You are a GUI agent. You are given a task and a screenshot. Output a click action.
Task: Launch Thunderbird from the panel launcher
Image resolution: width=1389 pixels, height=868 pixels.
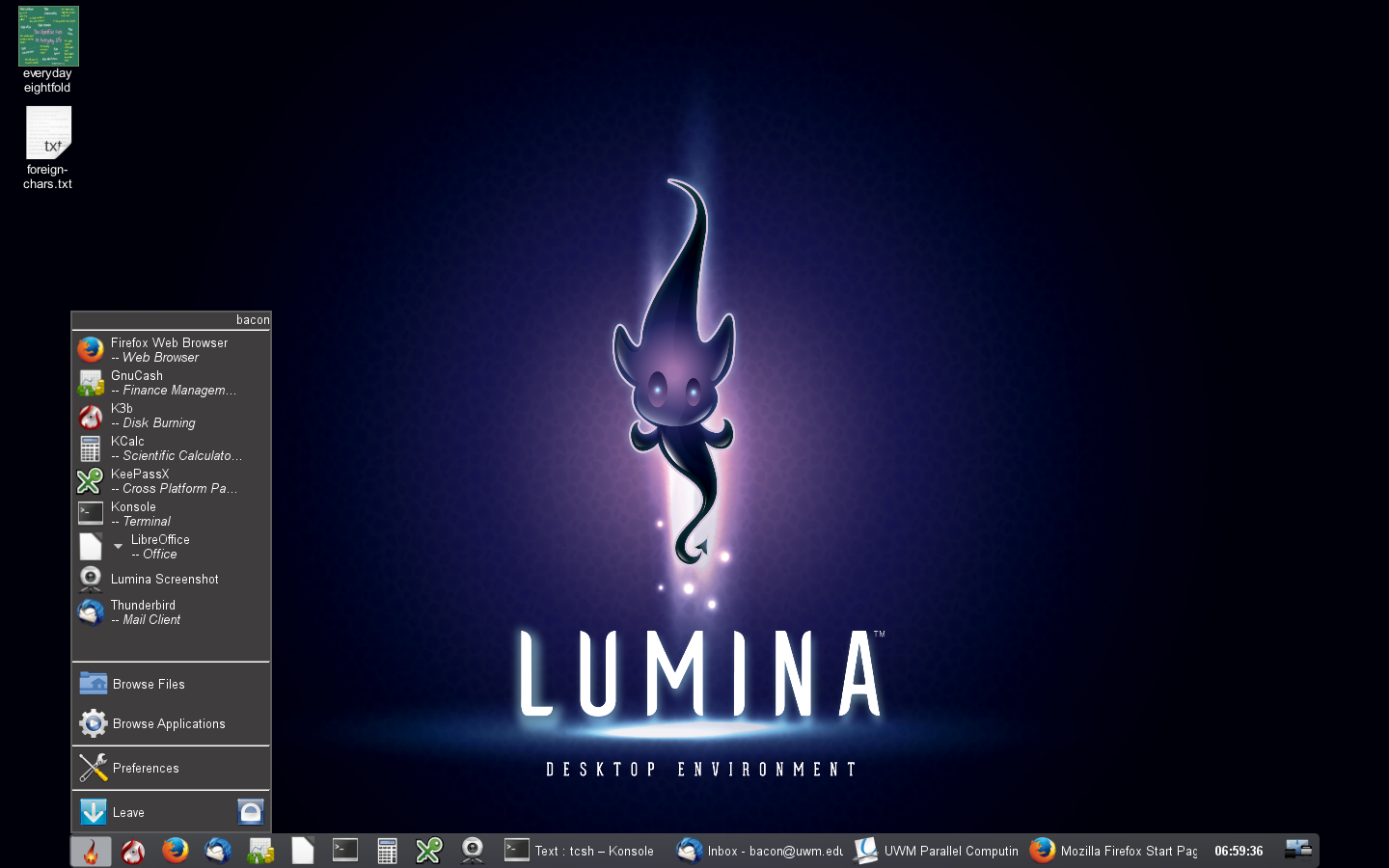218,851
